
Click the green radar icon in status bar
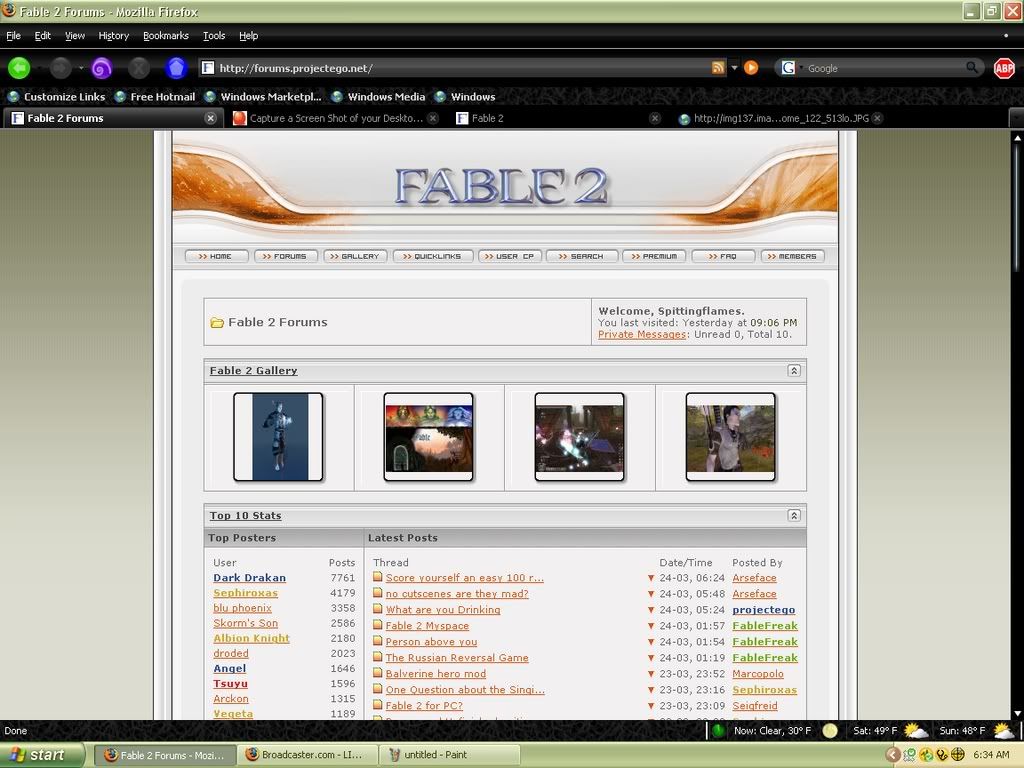718,731
